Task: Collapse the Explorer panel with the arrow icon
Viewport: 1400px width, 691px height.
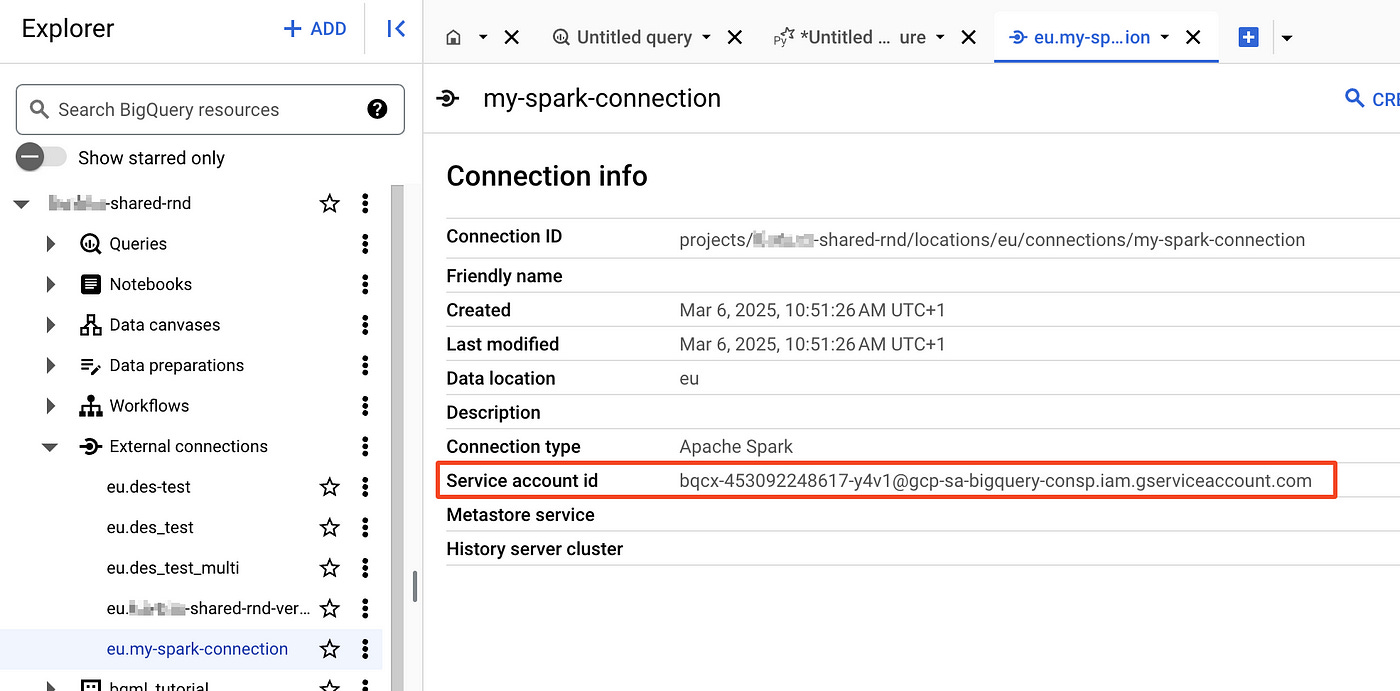Action: pyautogui.click(x=395, y=29)
